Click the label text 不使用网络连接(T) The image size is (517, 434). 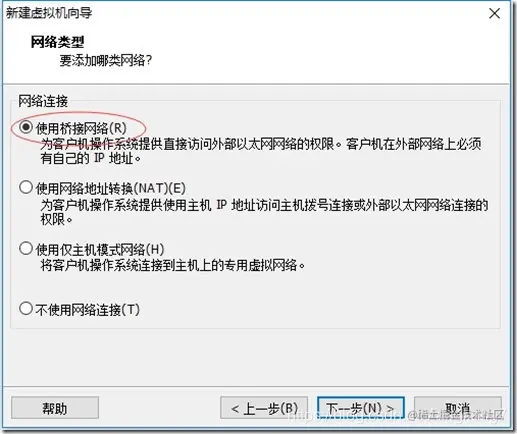click(x=87, y=310)
